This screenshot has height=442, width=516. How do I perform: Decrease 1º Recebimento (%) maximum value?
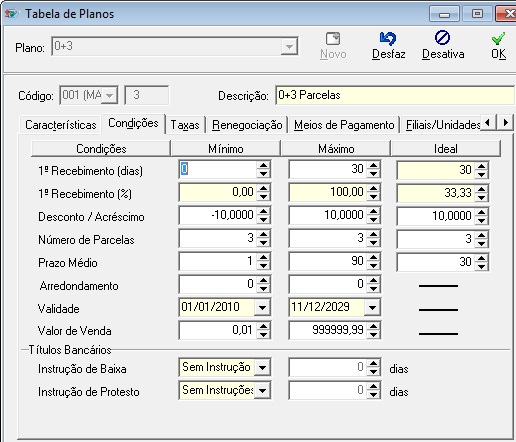coord(373,197)
